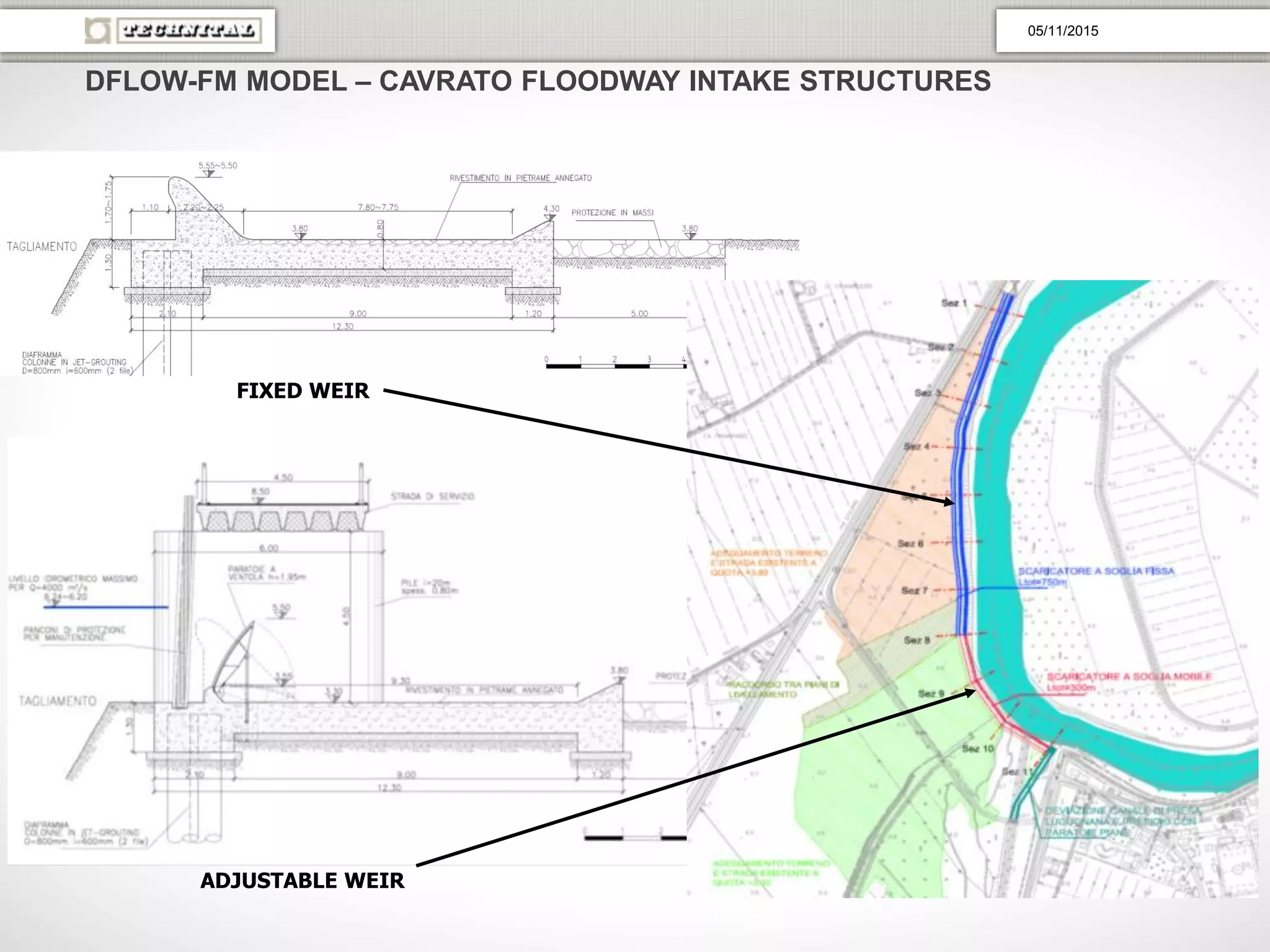1270x952 pixels.
Task: Click the 'Sez 6' section label on map
Action: (x=911, y=544)
